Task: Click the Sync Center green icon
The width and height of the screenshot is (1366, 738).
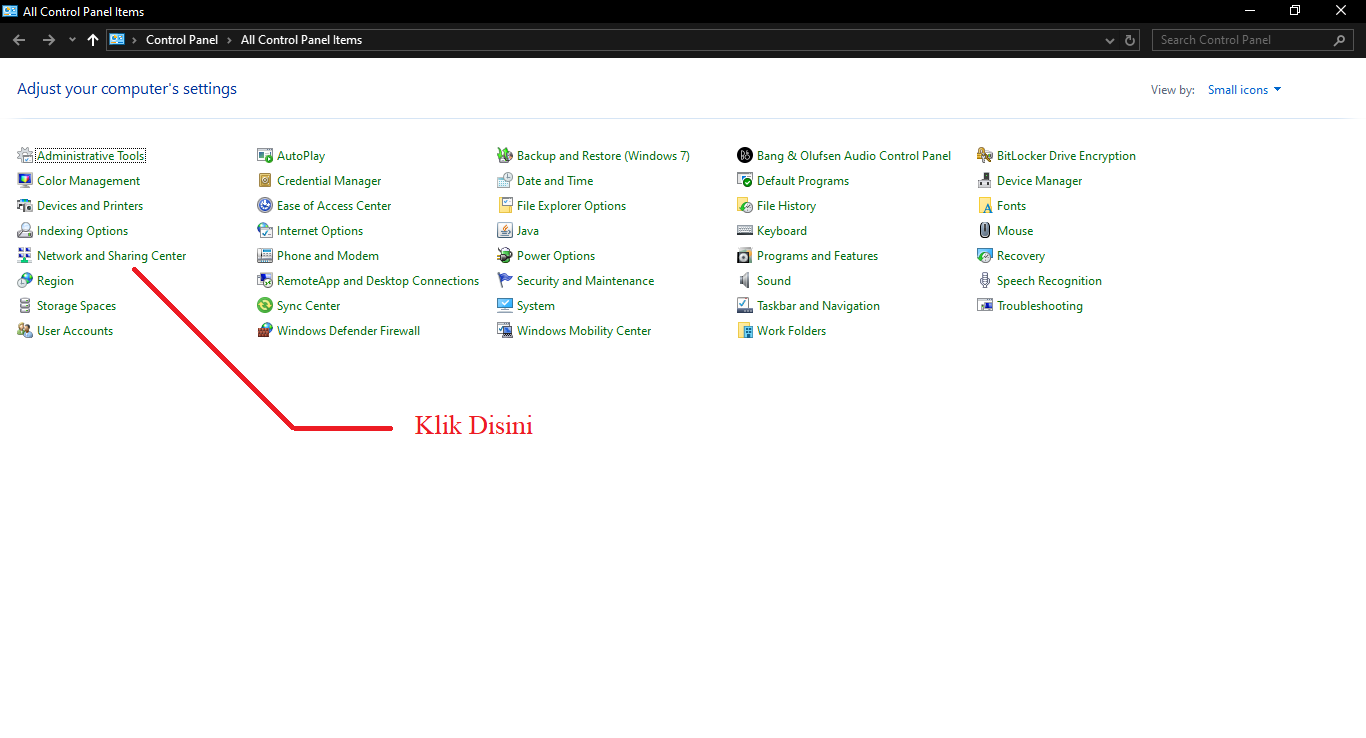Action: [265, 306]
